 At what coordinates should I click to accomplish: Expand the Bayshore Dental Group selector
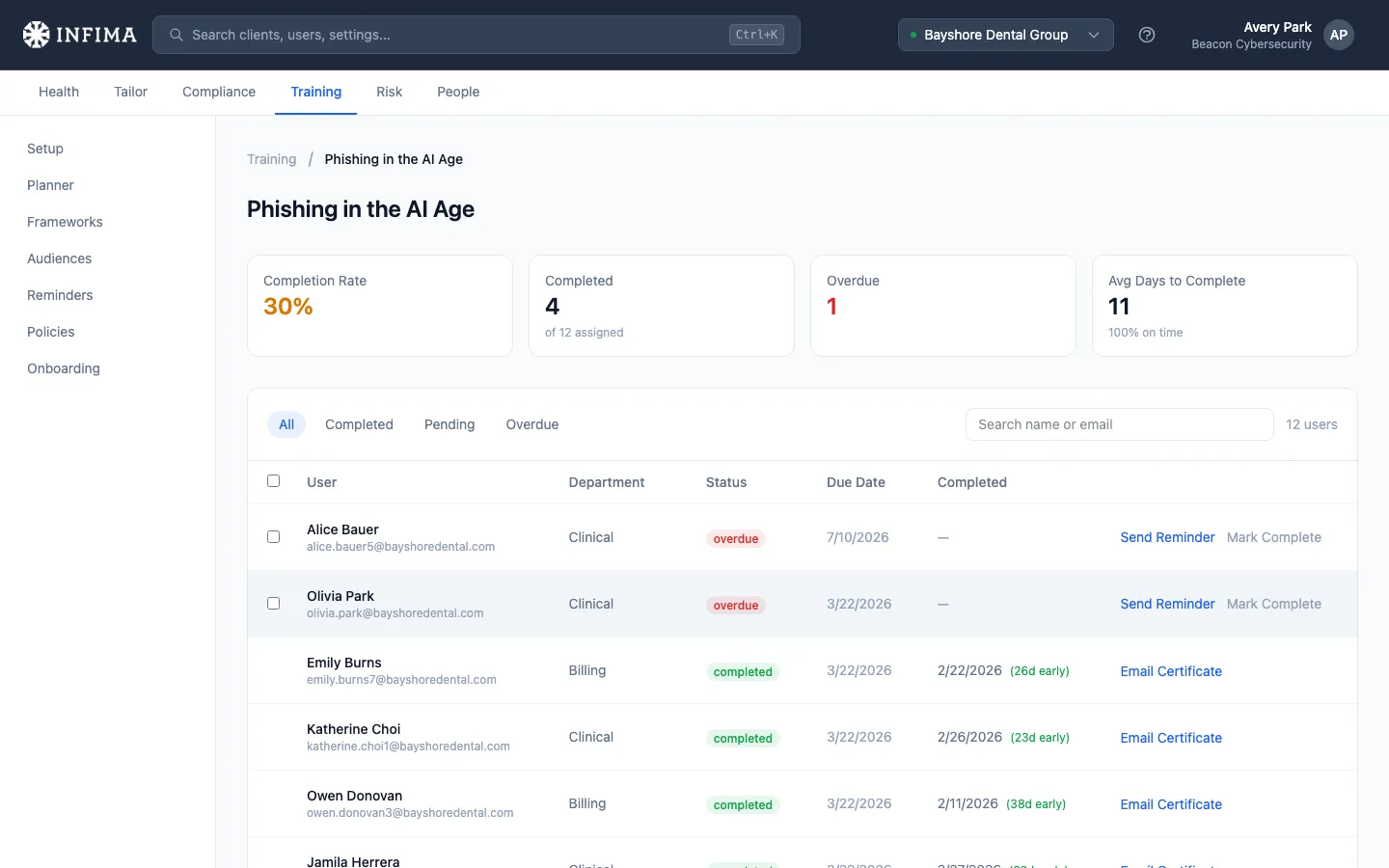[1006, 35]
